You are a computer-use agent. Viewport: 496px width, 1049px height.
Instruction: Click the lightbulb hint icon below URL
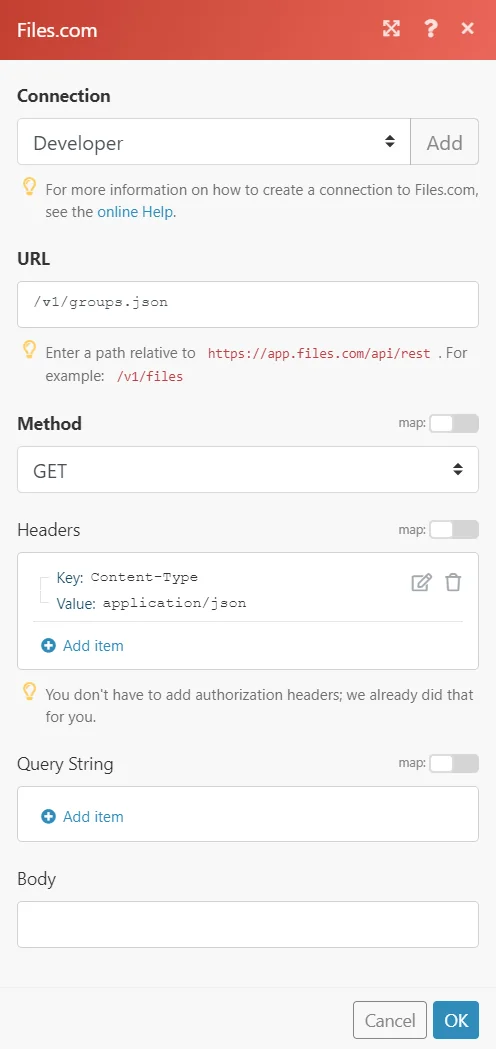click(29, 349)
